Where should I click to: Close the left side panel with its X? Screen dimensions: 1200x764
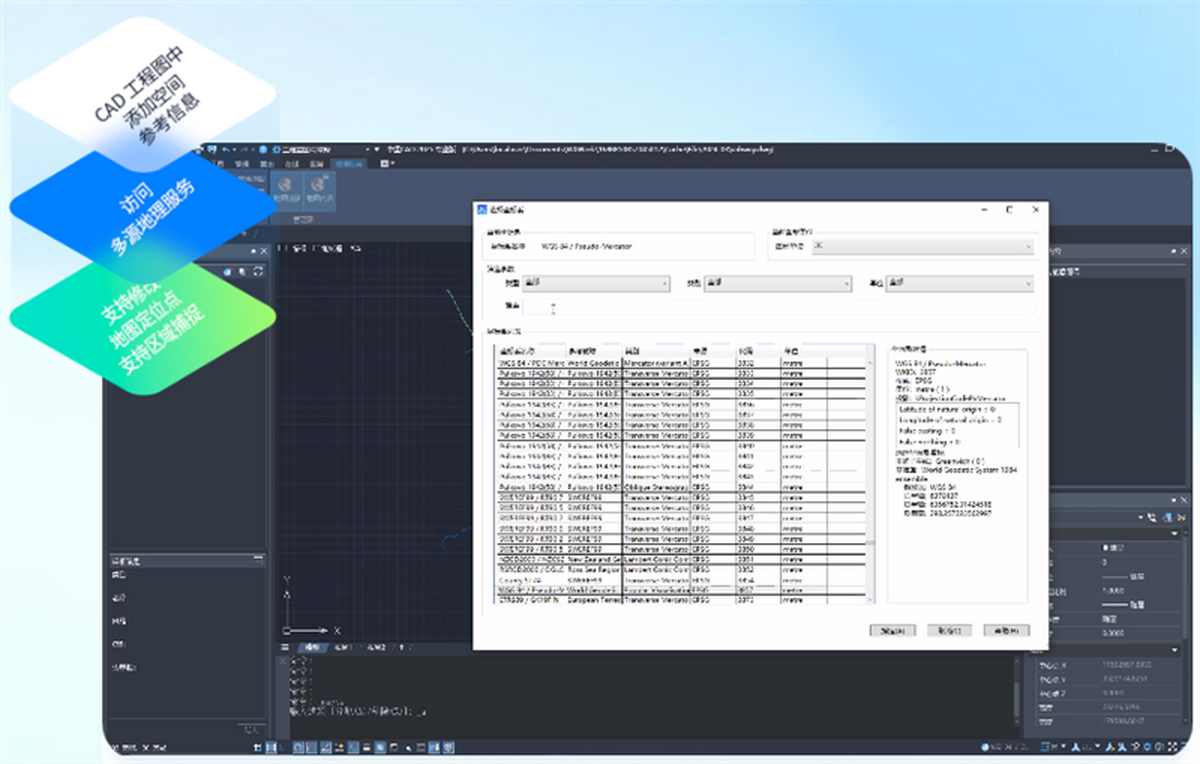(263, 250)
